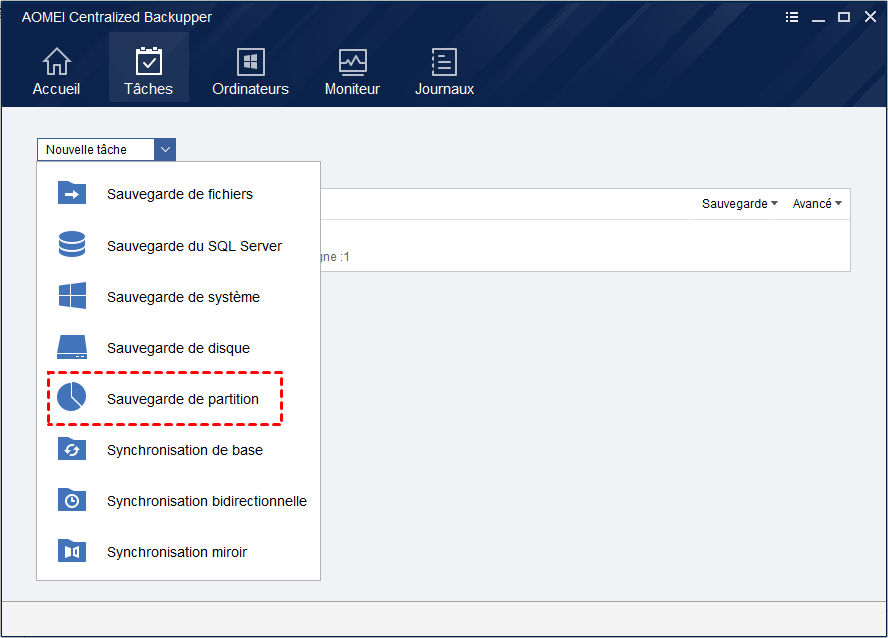The height and width of the screenshot is (638, 888).
Task: Open the Accueil home icon
Action: click(x=57, y=62)
